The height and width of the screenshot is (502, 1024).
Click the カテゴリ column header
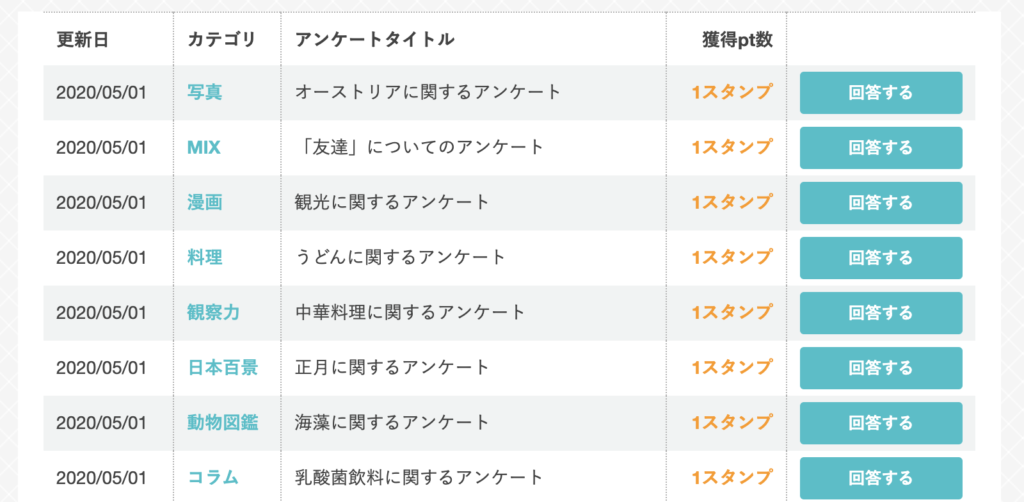(x=221, y=40)
